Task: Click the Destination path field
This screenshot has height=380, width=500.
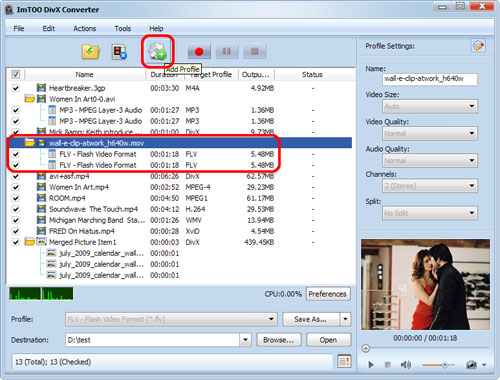Action: 153,340
